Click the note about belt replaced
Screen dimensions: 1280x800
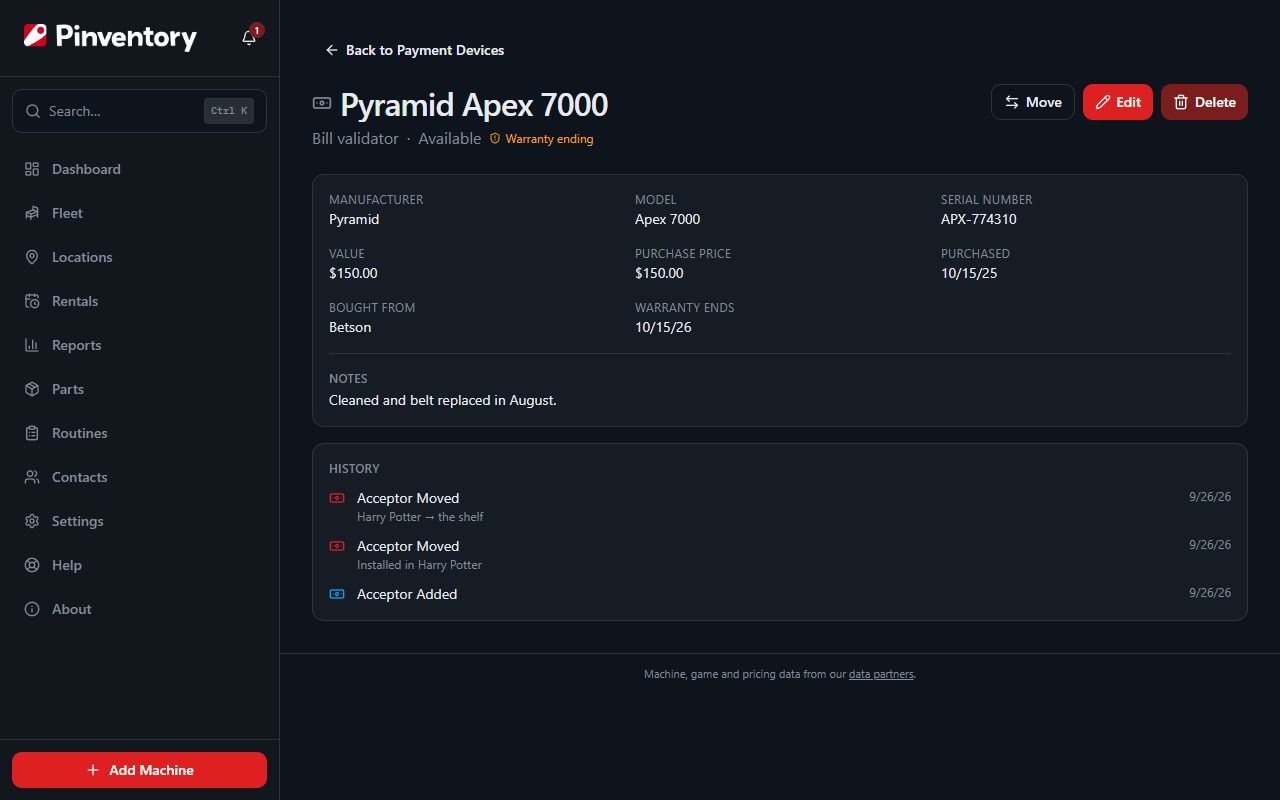pyautogui.click(x=443, y=400)
